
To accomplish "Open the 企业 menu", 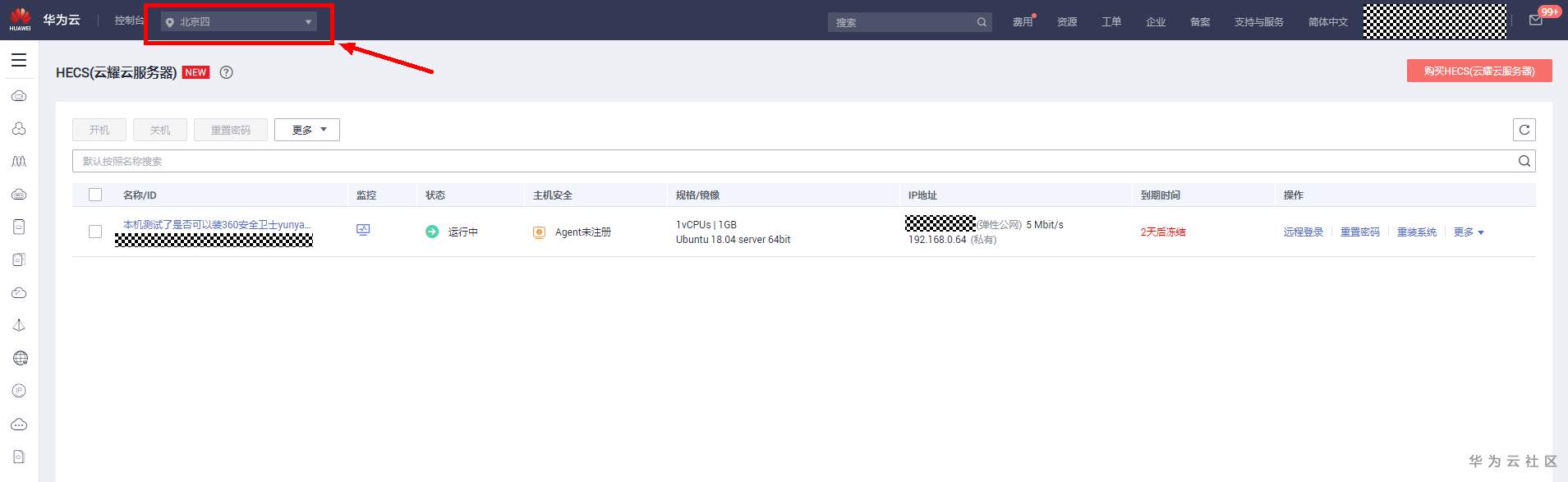I will pyautogui.click(x=1156, y=22).
